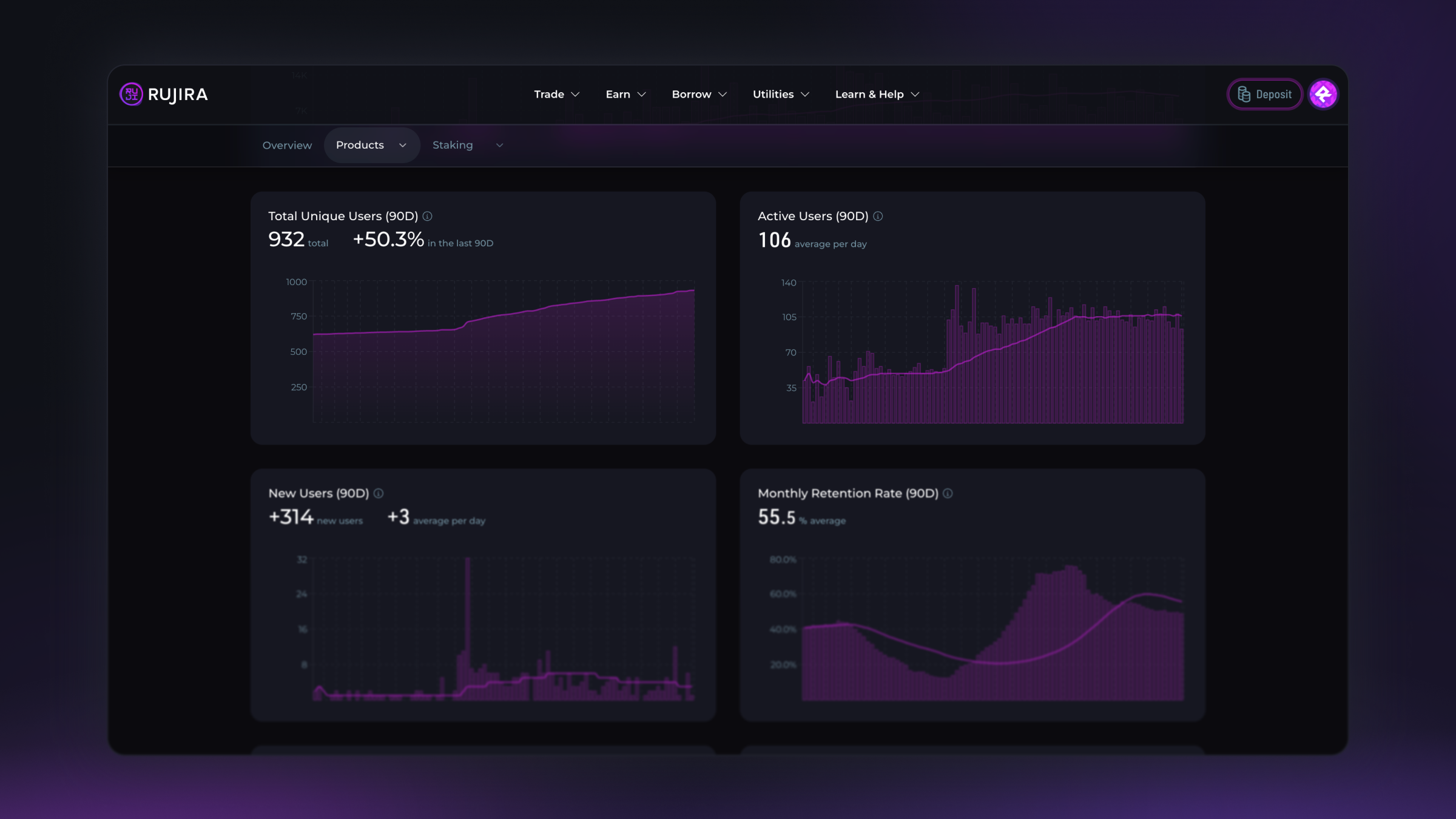This screenshot has width=1456, height=819.
Task: Expand the Products tab chevron
Action: 402,145
